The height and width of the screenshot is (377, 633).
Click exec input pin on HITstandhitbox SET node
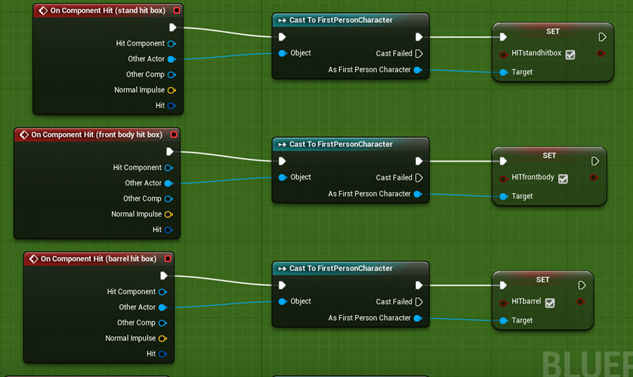[503, 37]
